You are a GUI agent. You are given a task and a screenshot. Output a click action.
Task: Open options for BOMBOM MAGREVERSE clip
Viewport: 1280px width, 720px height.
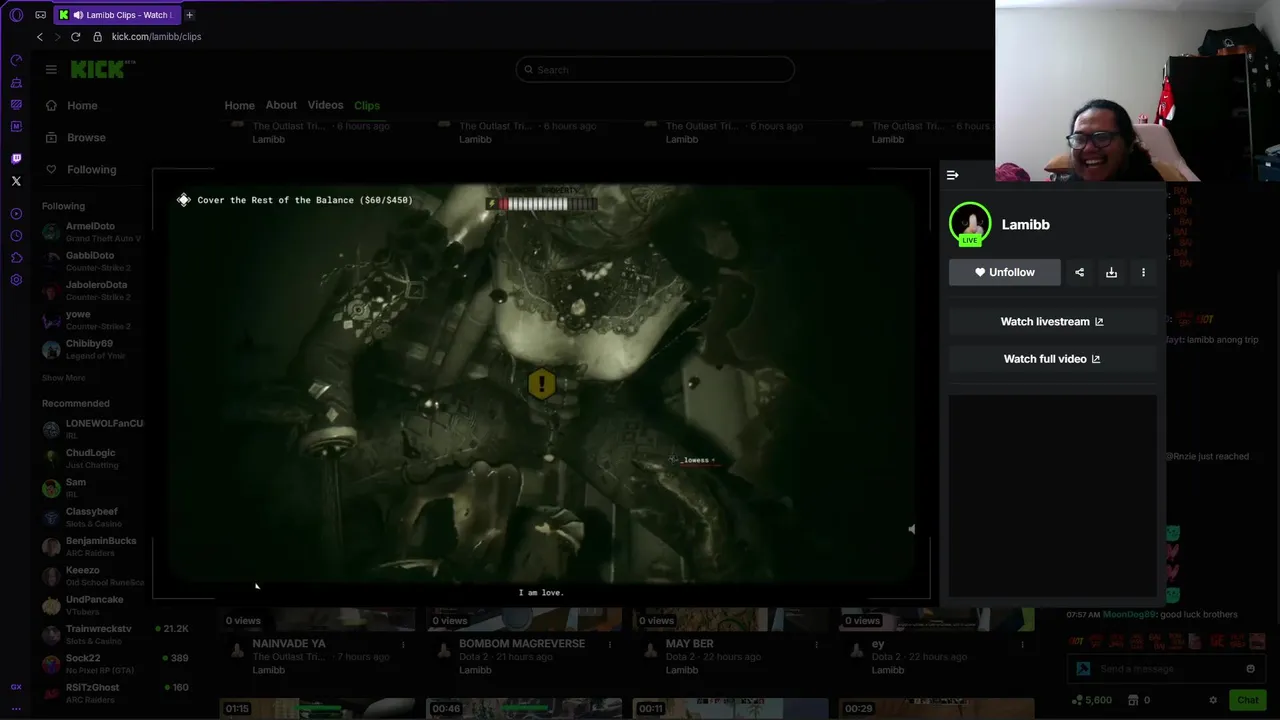[610, 645]
